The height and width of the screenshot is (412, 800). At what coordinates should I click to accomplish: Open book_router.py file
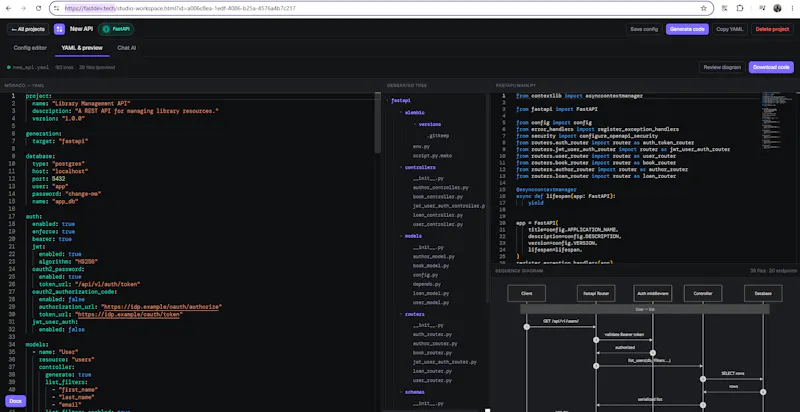click(x=433, y=353)
